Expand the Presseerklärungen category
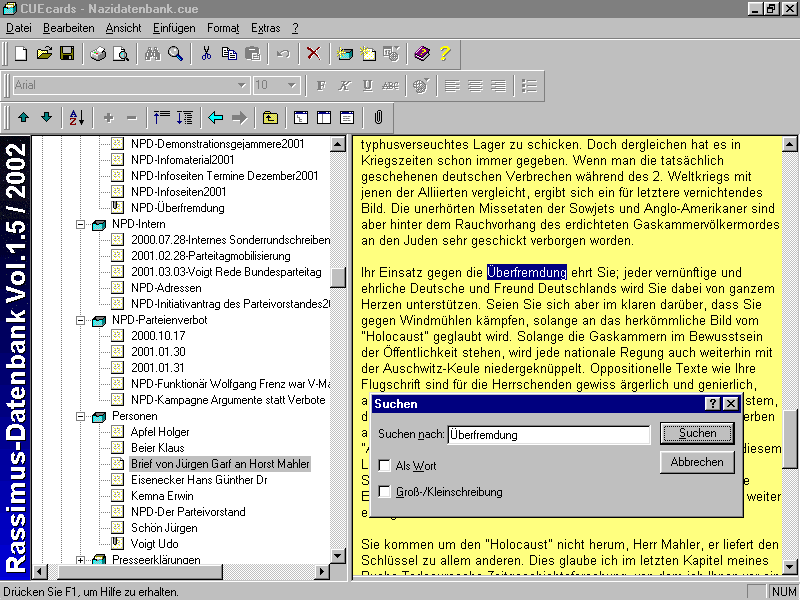Screen dimensions: 800x600 (x=80, y=560)
